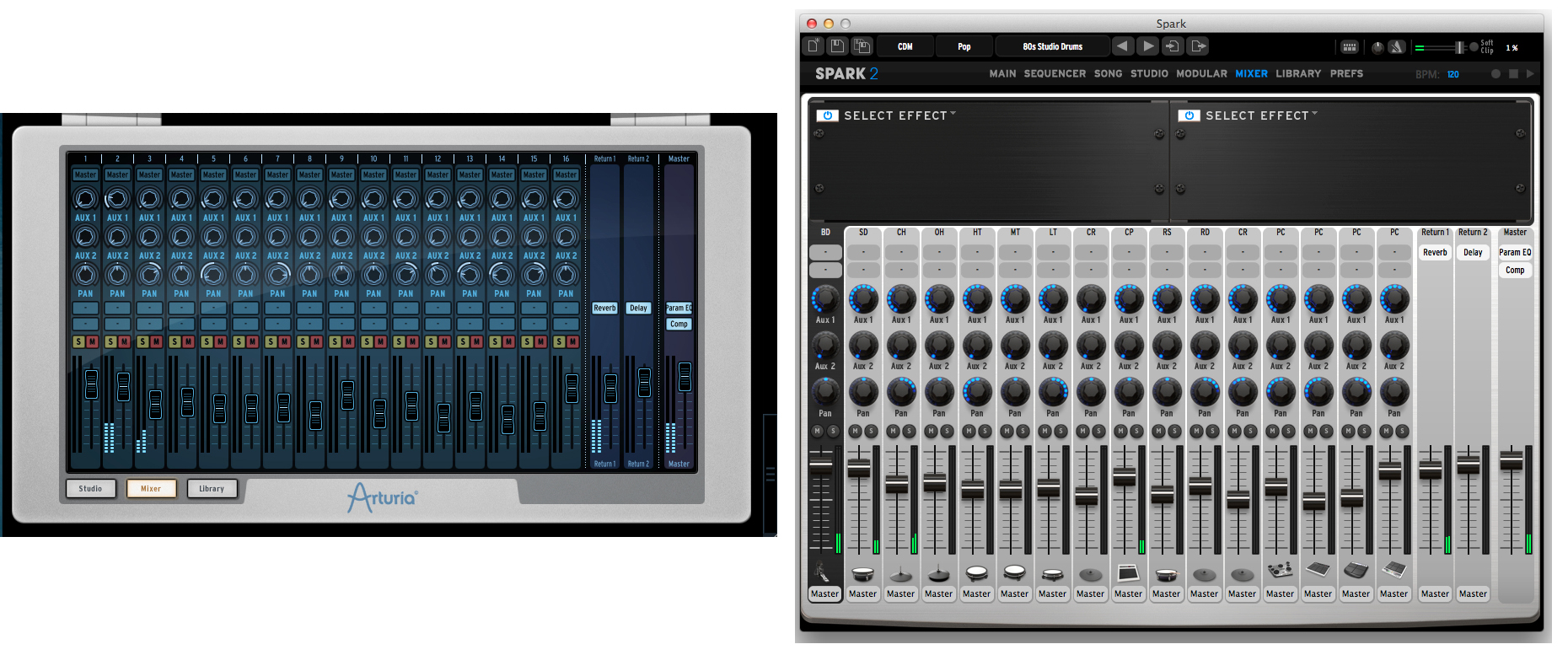This screenshot has width=1568, height=655.
Task: Click the Master channel fader in Spark
Action: [1512, 460]
